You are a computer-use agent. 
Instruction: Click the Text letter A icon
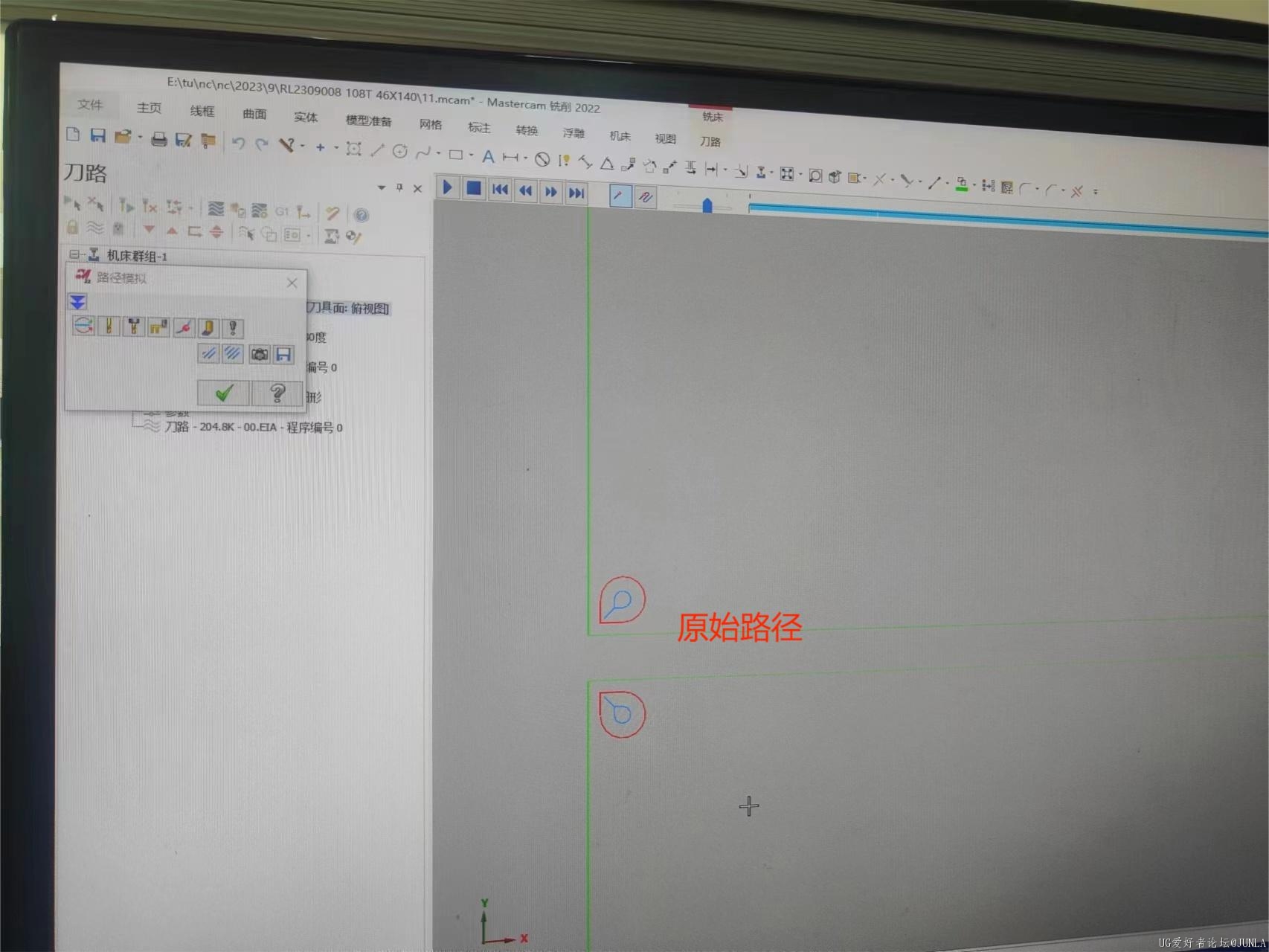coord(488,156)
